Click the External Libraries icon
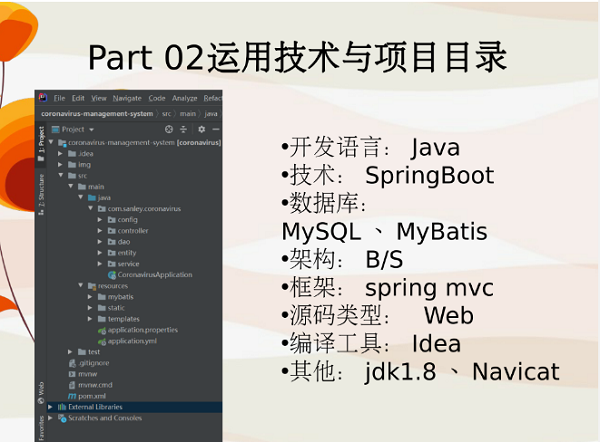Screen dimensions: 600x442 tap(61, 407)
